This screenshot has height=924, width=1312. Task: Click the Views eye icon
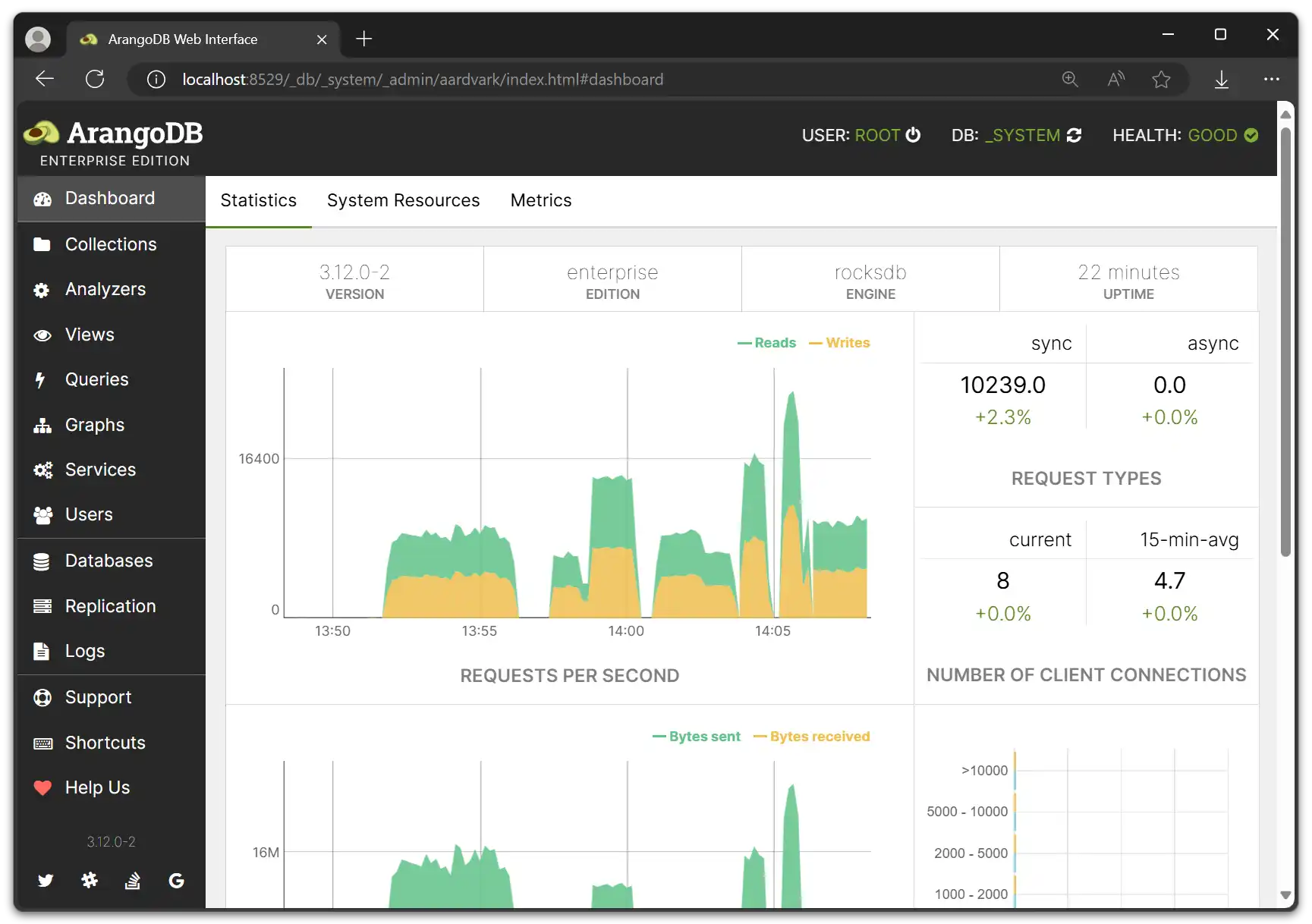(42, 335)
